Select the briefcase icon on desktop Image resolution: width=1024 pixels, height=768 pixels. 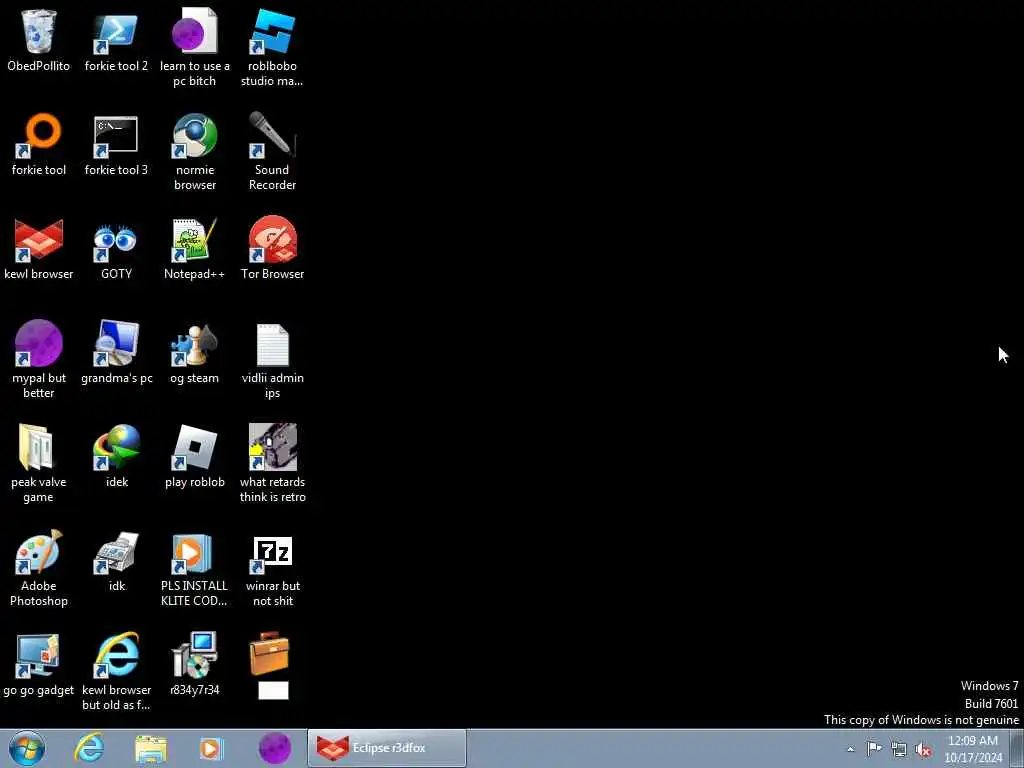coord(270,653)
